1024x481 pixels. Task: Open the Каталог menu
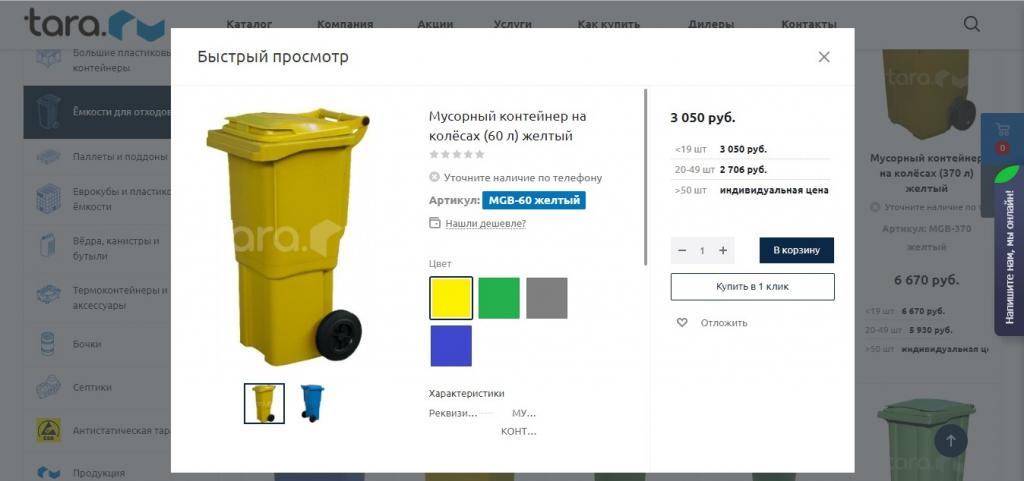[249, 24]
